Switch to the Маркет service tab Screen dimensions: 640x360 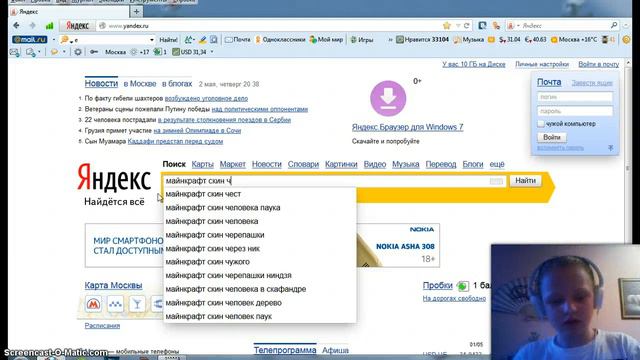233,164
